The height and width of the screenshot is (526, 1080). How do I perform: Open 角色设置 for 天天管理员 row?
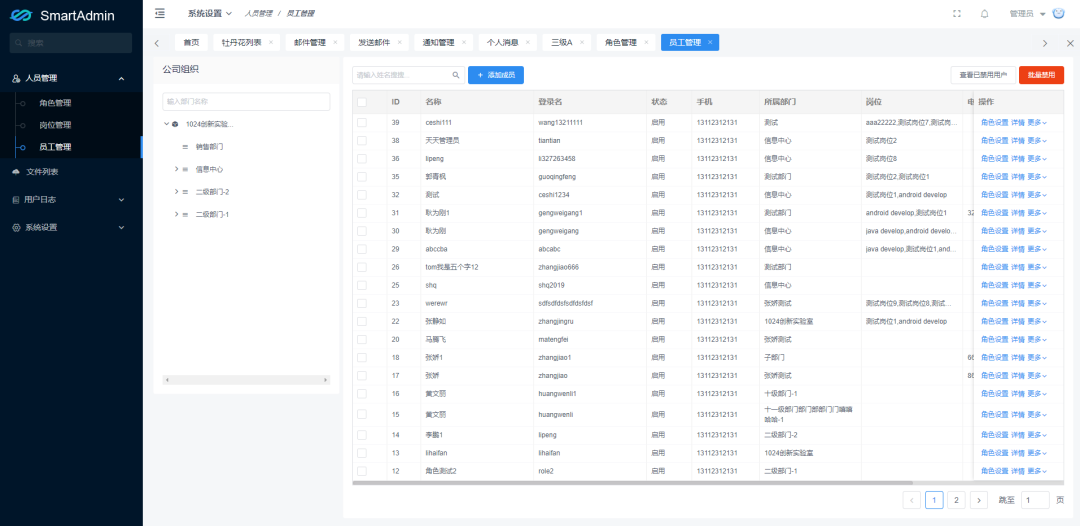995,140
